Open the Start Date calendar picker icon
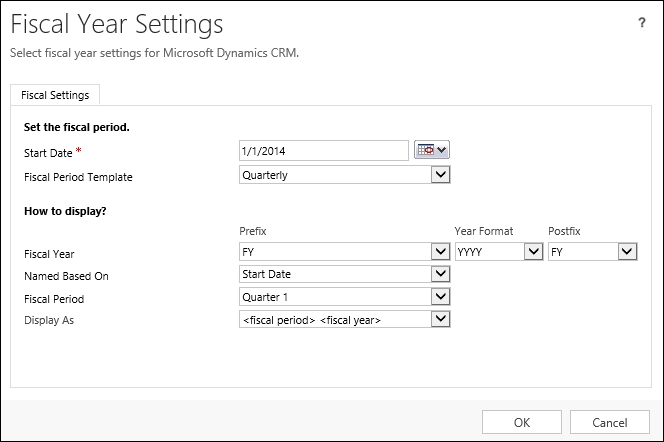The width and height of the screenshot is (664, 442). pos(432,150)
